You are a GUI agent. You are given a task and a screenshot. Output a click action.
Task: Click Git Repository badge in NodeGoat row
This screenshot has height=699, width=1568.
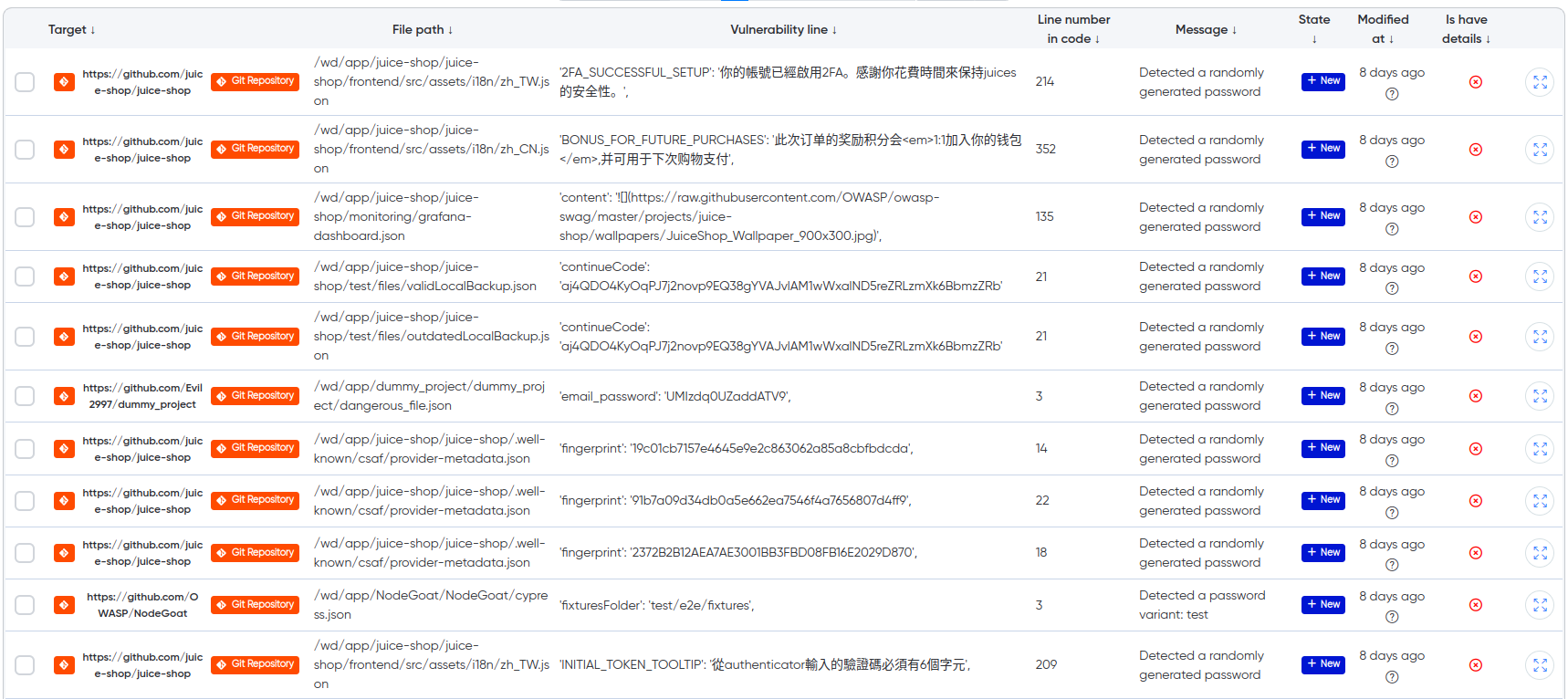256,605
